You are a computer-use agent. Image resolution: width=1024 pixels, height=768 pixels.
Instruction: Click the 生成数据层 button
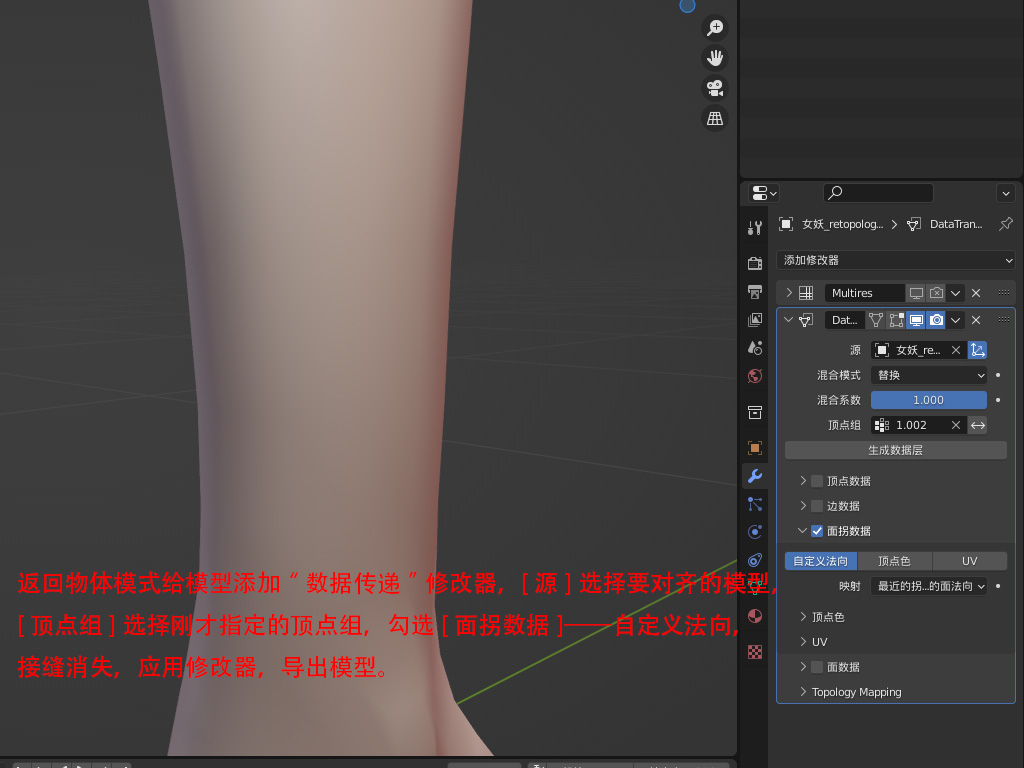click(x=895, y=450)
